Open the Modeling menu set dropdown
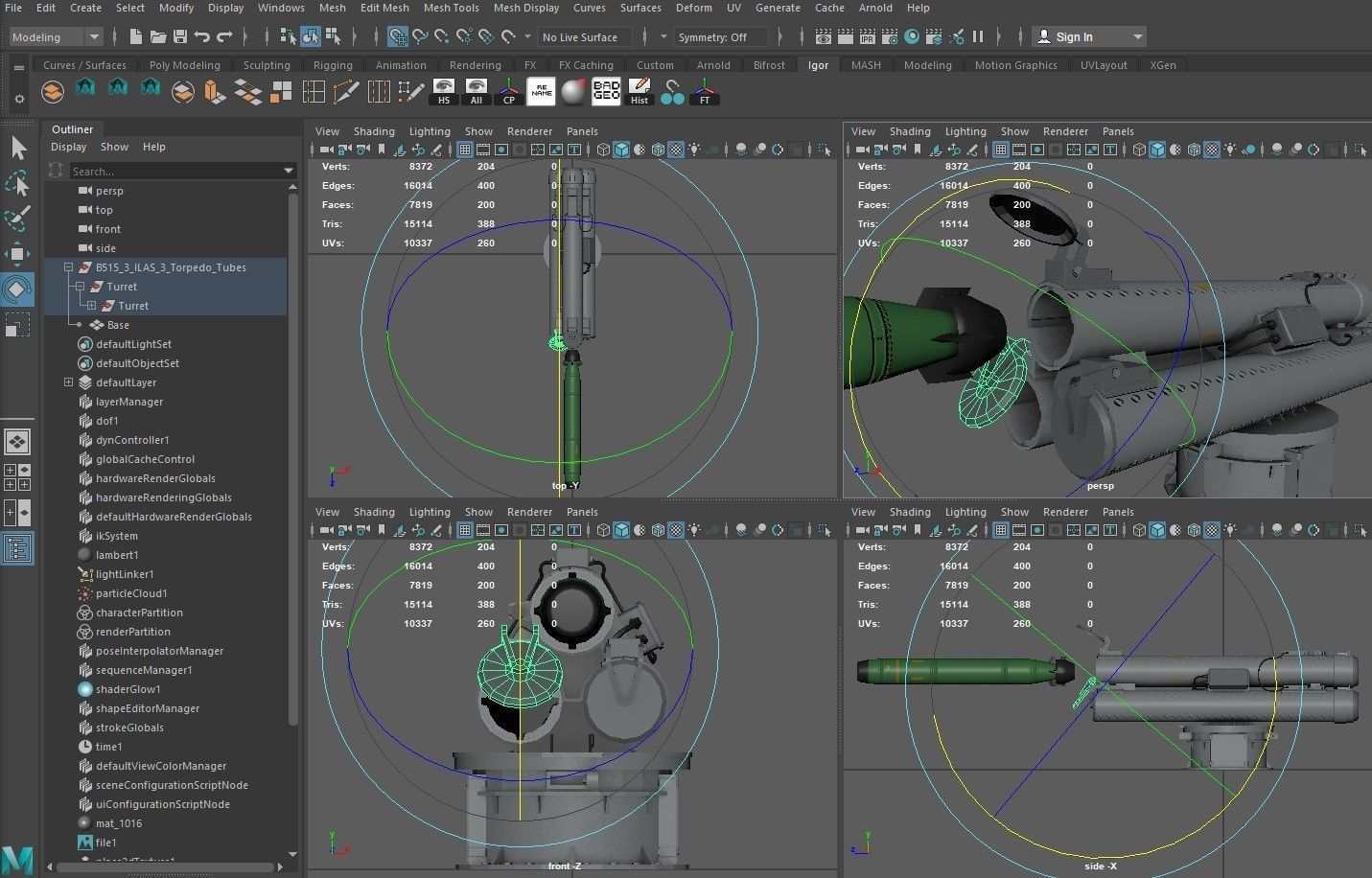Viewport: 1372px width, 878px height. point(56,36)
